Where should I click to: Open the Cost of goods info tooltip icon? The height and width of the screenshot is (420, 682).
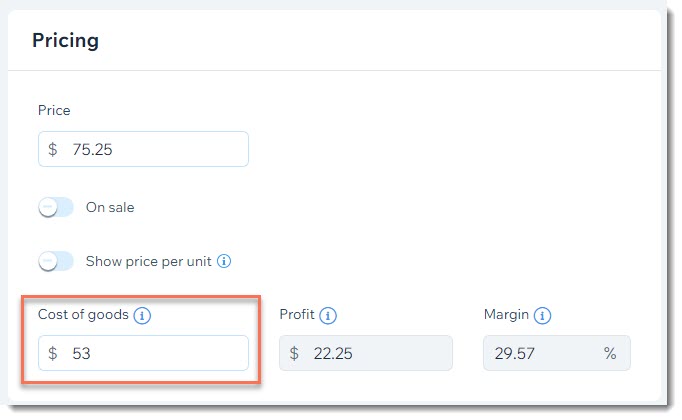pyautogui.click(x=142, y=316)
